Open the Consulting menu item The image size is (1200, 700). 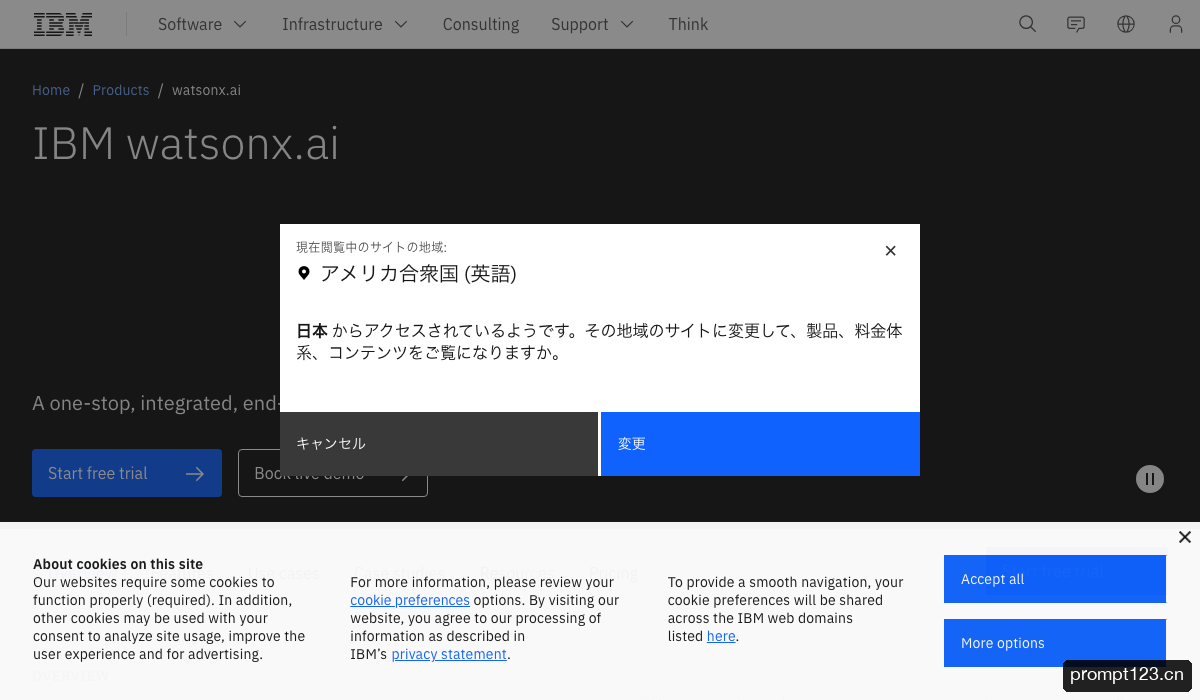(481, 24)
